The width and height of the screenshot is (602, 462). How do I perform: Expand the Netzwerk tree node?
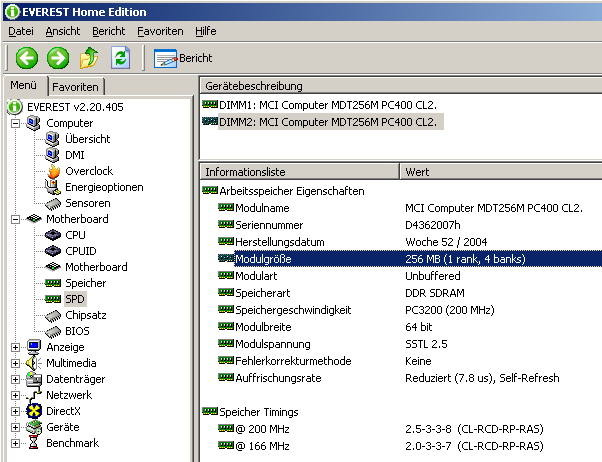click(x=15, y=395)
